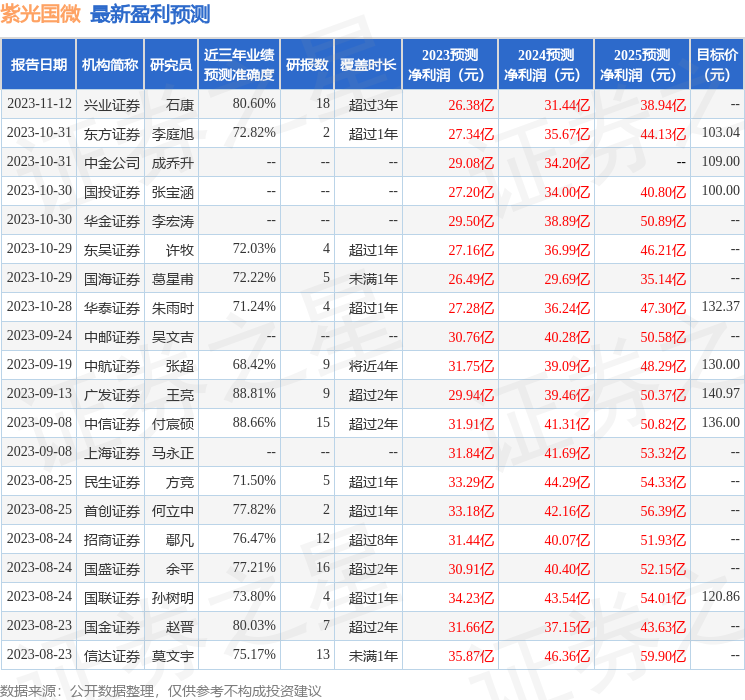The height and width of the screenshot is (700, 745).
Task: Click analyst name 莫文宇
Action: click(173, 656)
